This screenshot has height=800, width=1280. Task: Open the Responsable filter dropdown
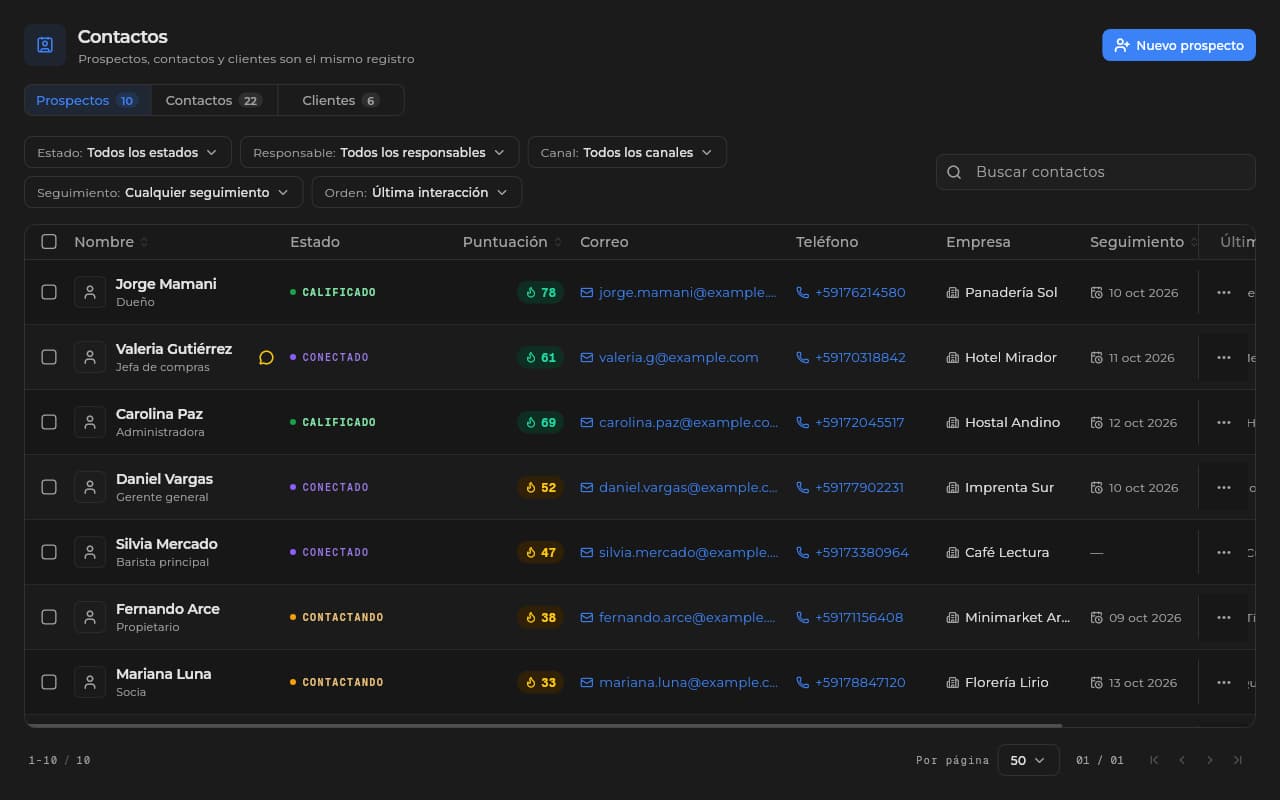tap(379, 152)
